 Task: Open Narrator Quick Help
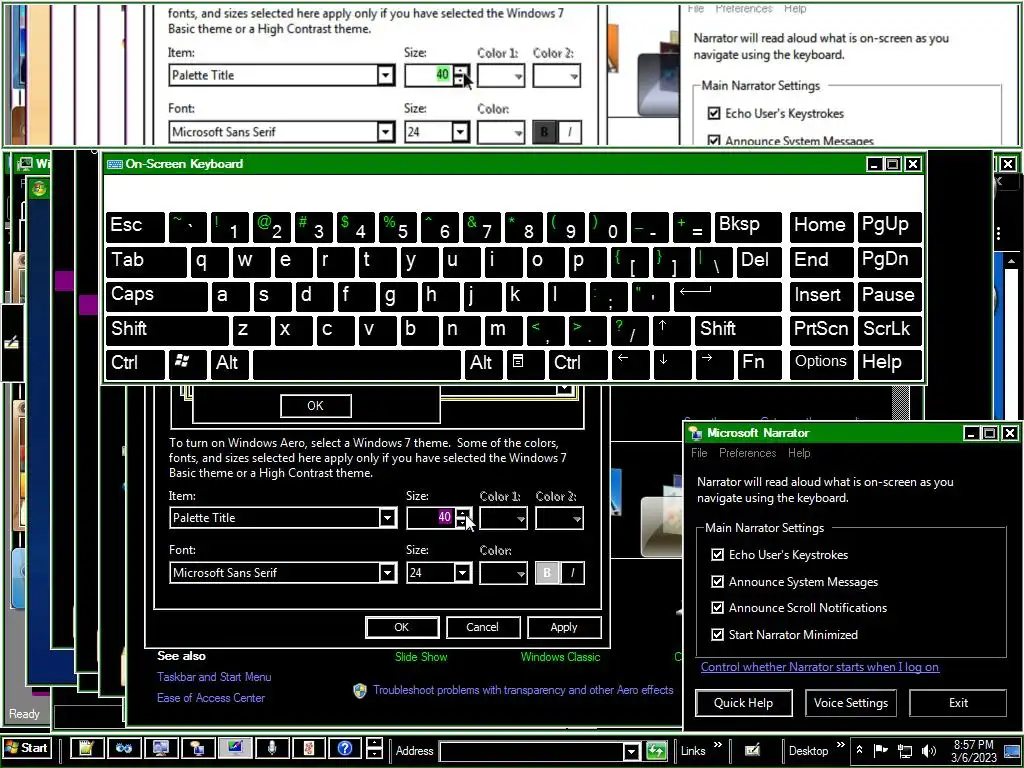[744, 703]
